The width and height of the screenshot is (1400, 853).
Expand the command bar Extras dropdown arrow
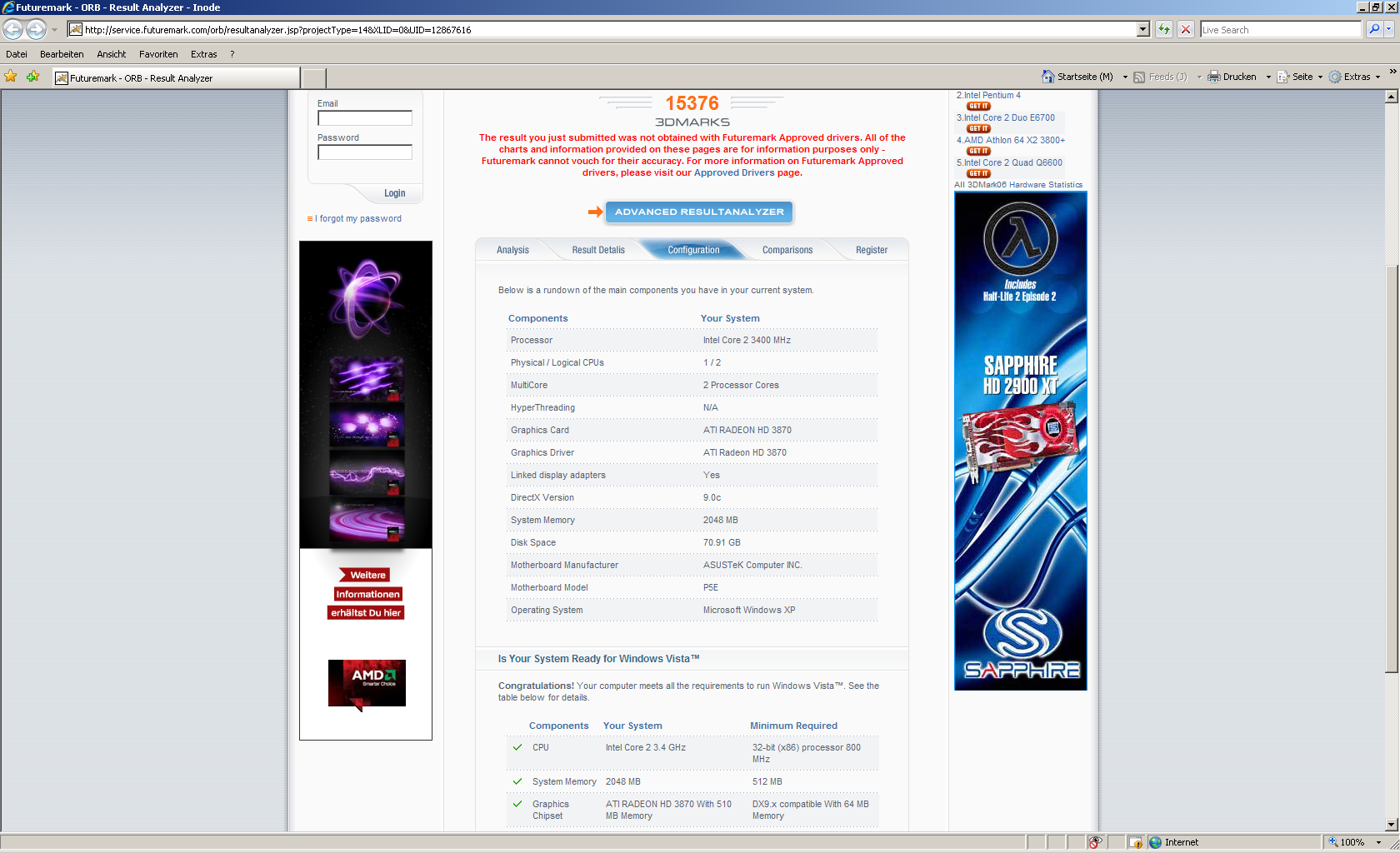point(1377,77)
